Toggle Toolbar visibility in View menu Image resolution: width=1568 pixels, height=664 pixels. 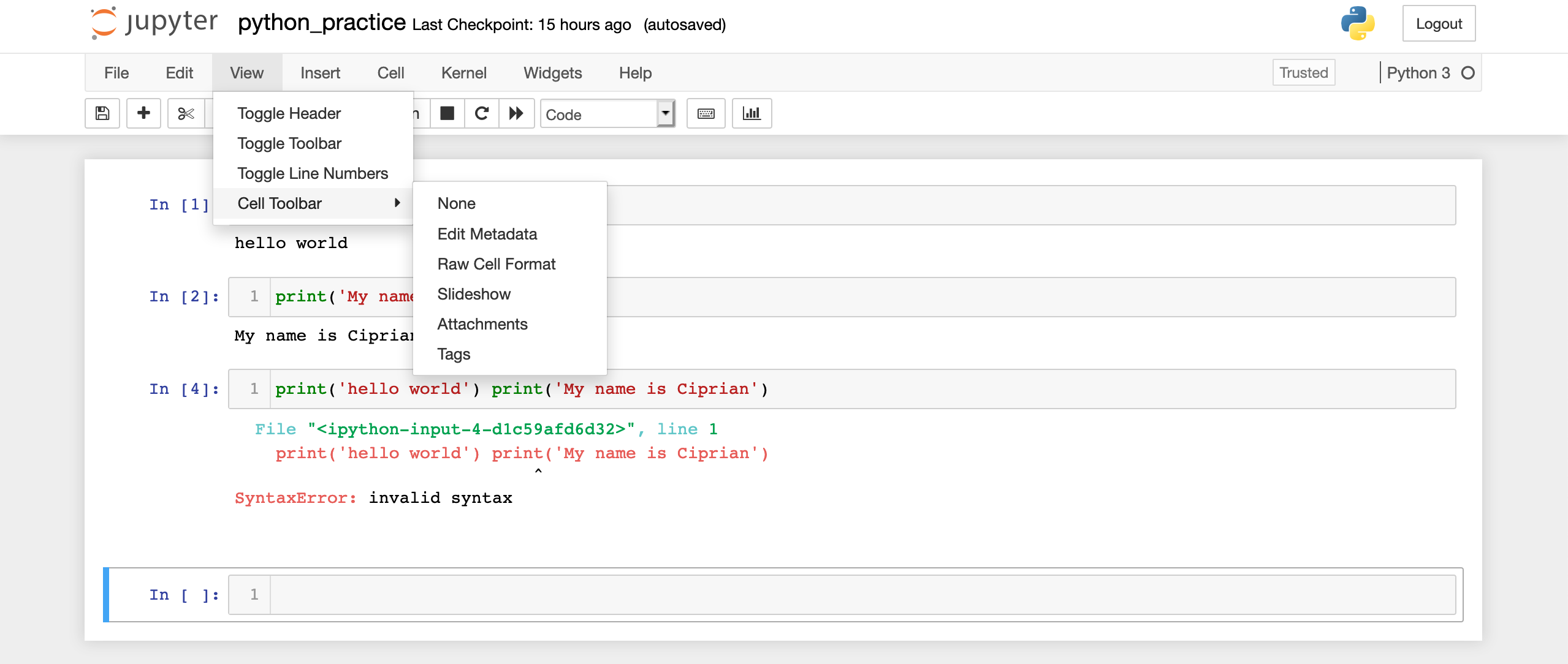point(289,143)
